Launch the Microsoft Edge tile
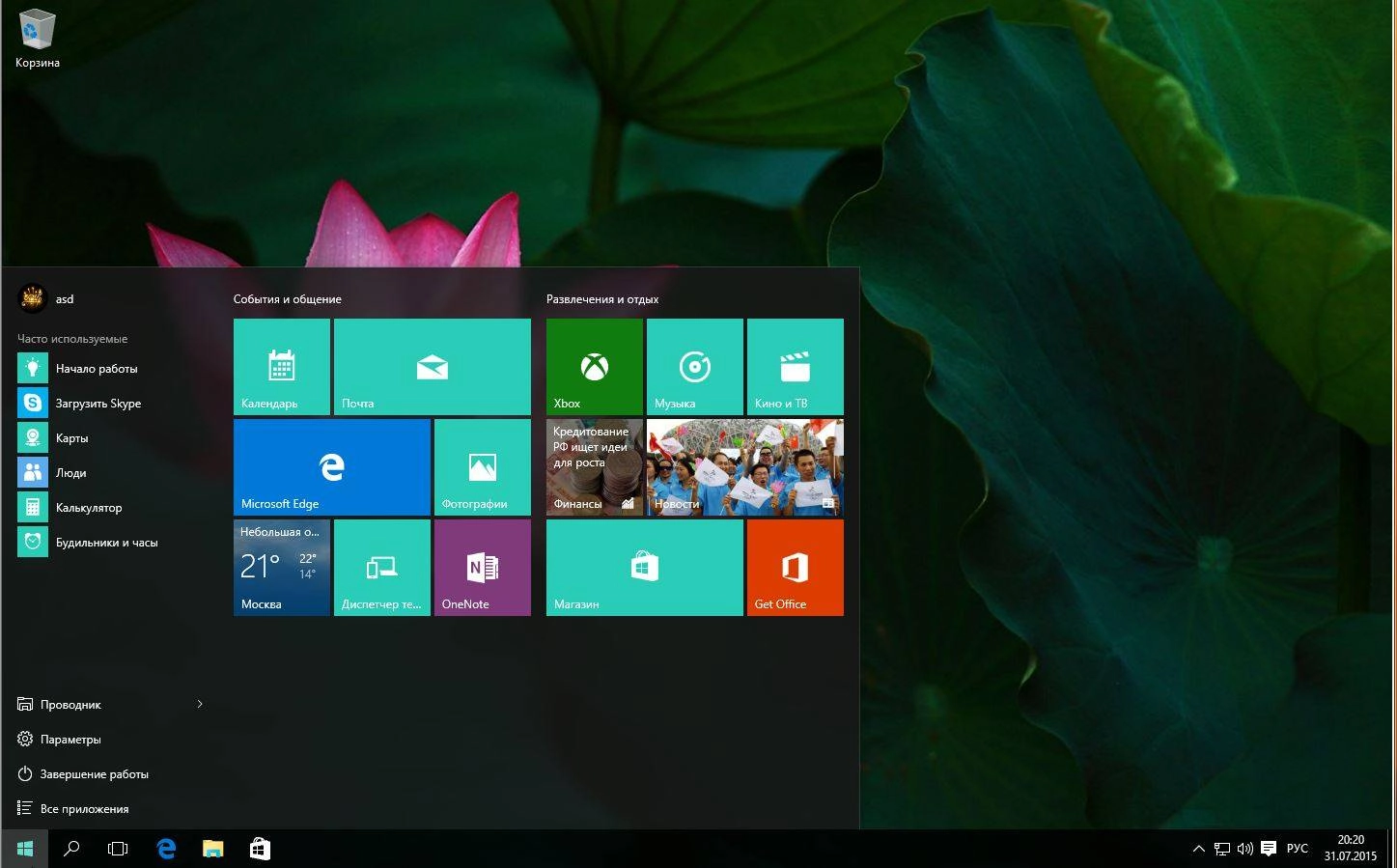The height and width of the screenshot is (868, 1397). [332, 467]
